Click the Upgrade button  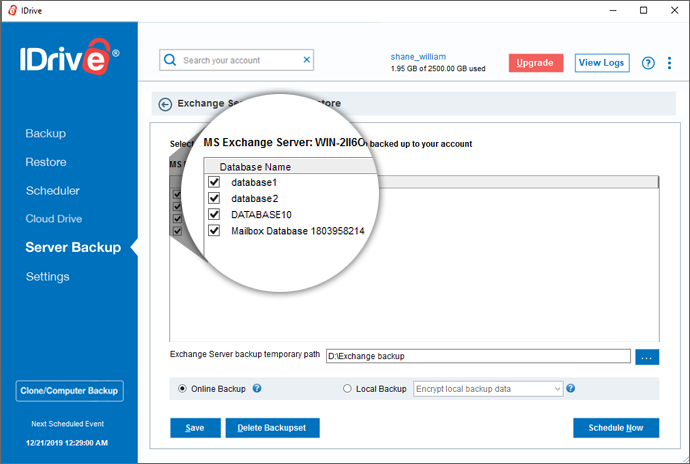(x=536, y=63)
